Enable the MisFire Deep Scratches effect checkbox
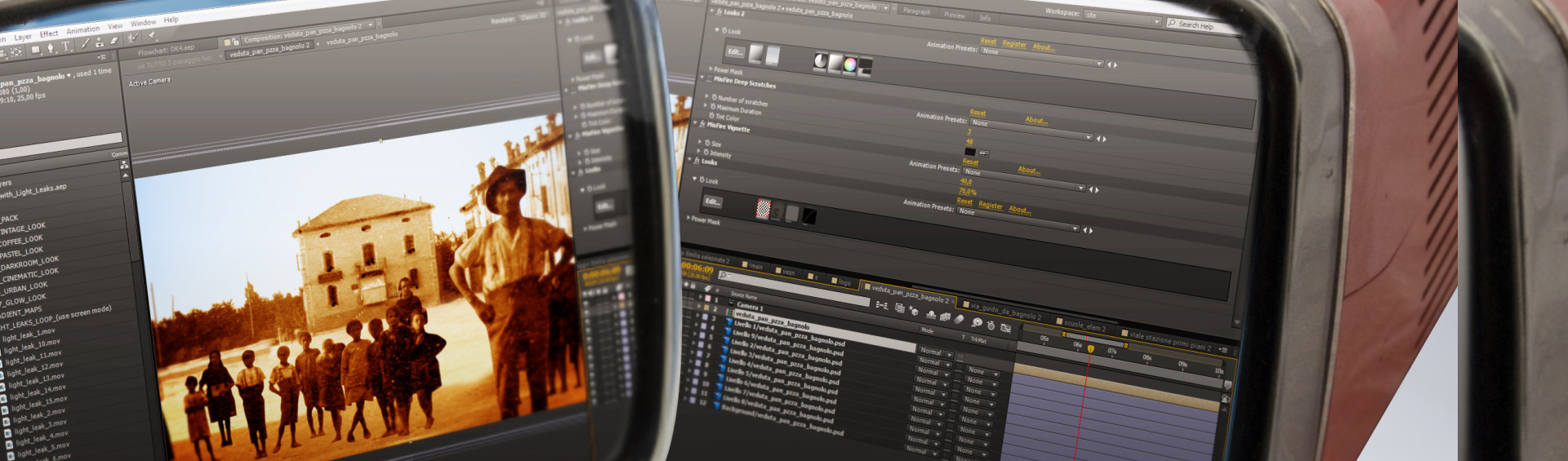This screenshot has height=461, width=1568. (707, 78)
